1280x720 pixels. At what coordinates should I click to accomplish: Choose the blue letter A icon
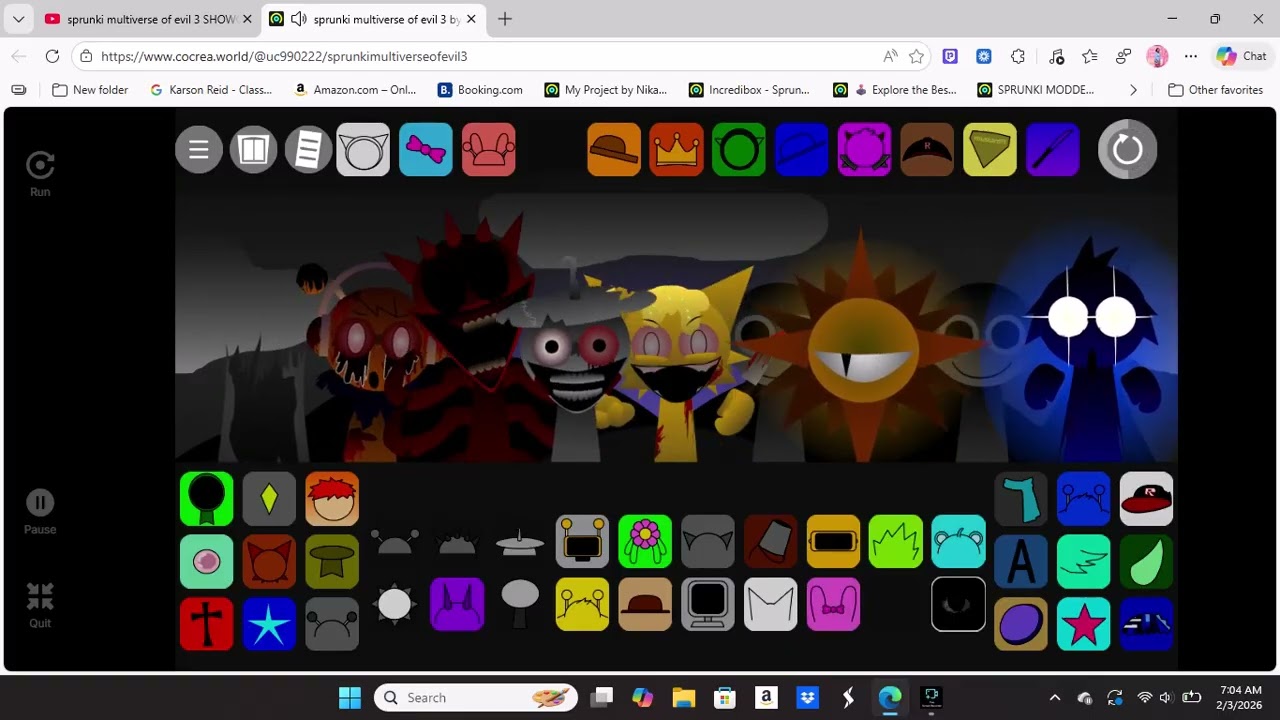[1021, 561]
